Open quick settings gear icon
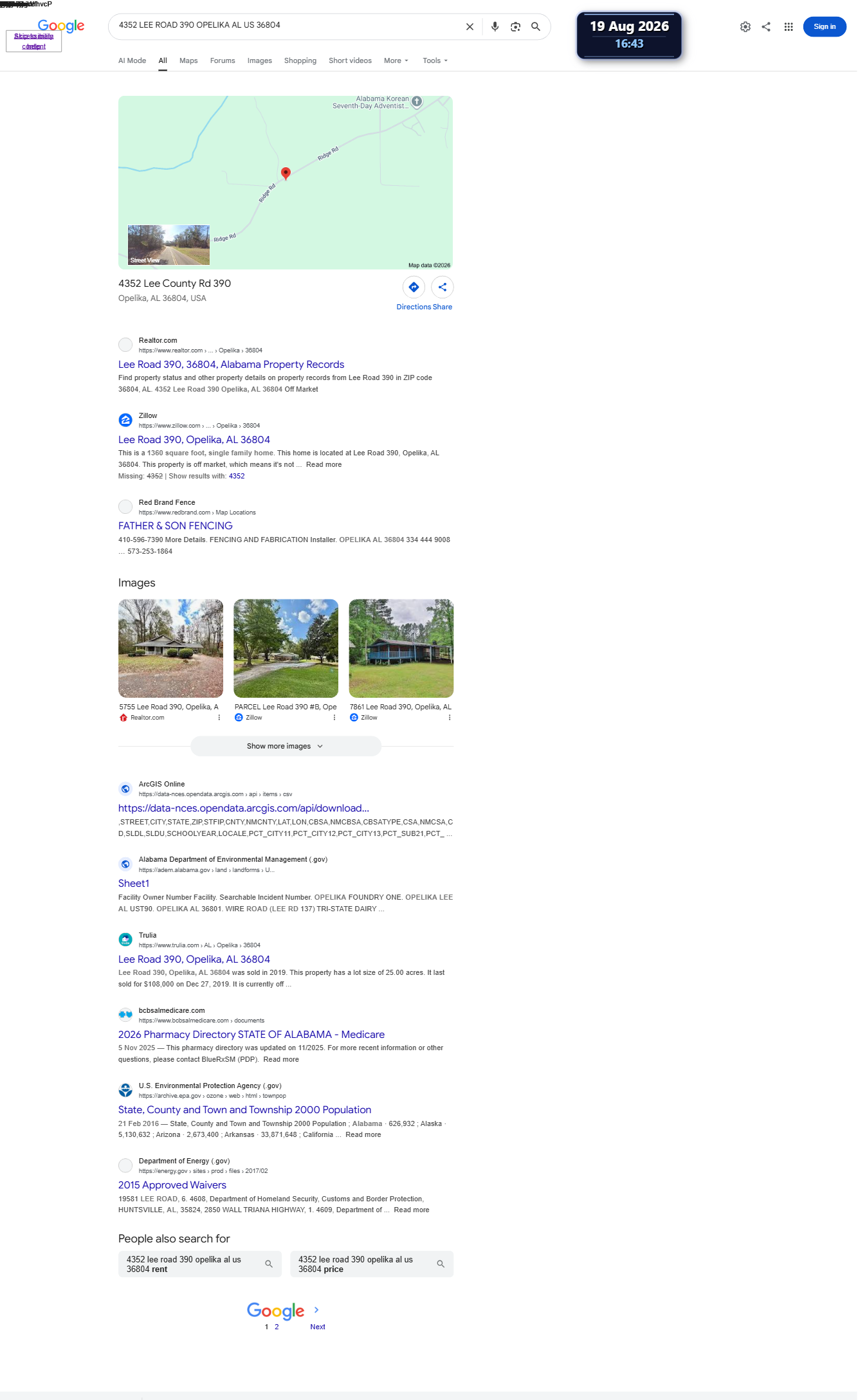The width and height of the screenshot is (867, 1400). coord(745,27)
